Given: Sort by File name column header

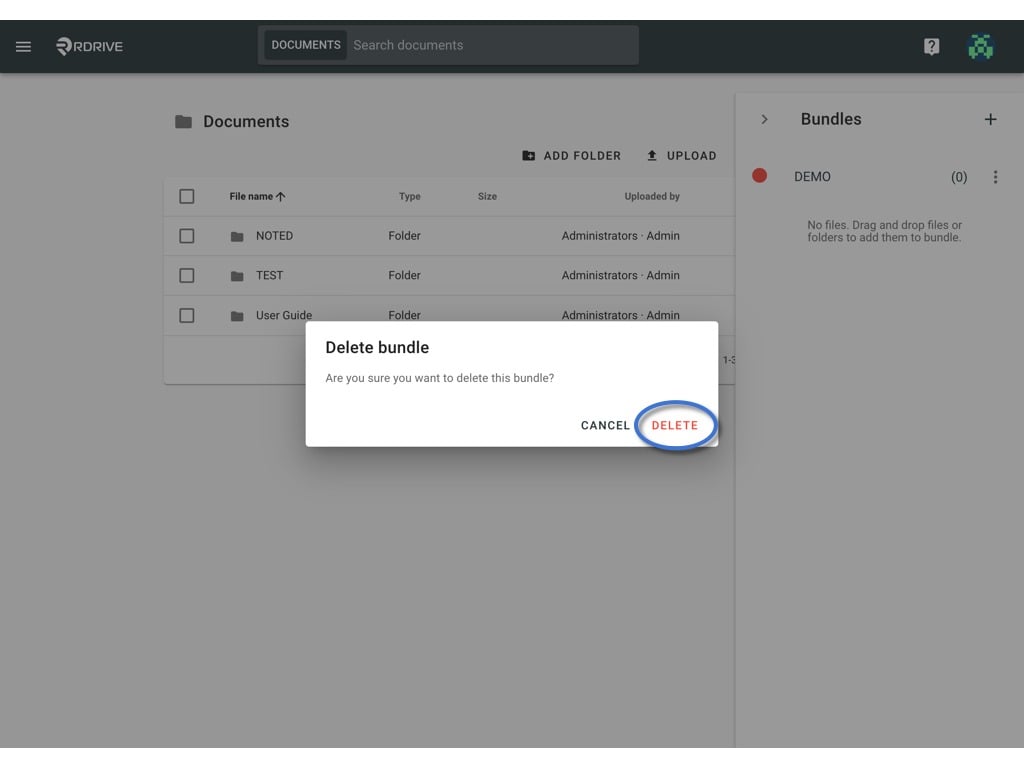Looking at the screenshot, I should click(x=257, y=196).
